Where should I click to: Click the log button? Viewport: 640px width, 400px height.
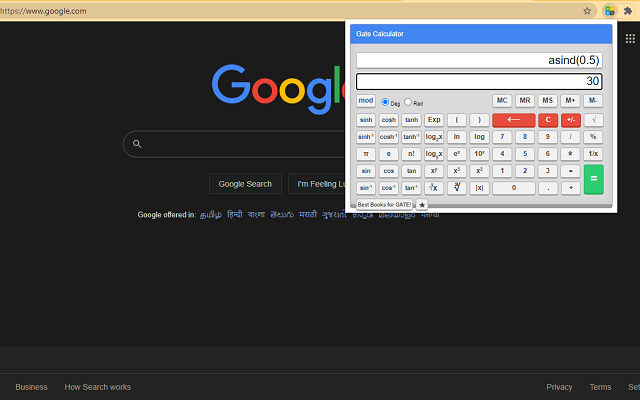coord(480,137)
